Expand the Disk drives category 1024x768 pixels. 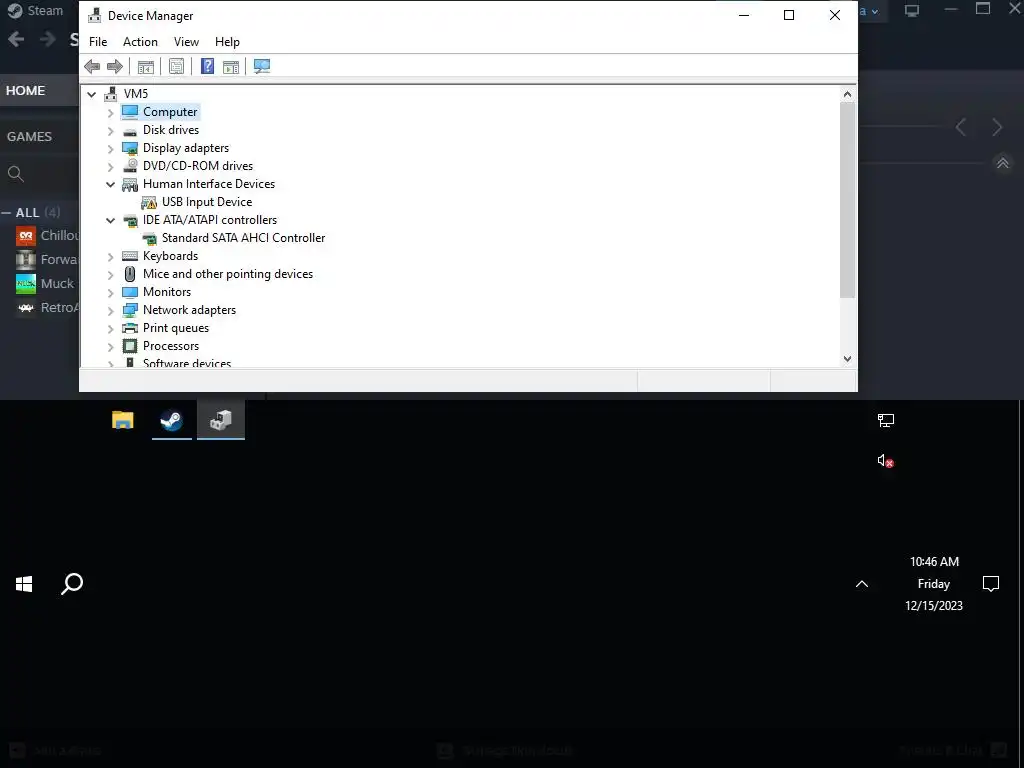tap(110, 131)
